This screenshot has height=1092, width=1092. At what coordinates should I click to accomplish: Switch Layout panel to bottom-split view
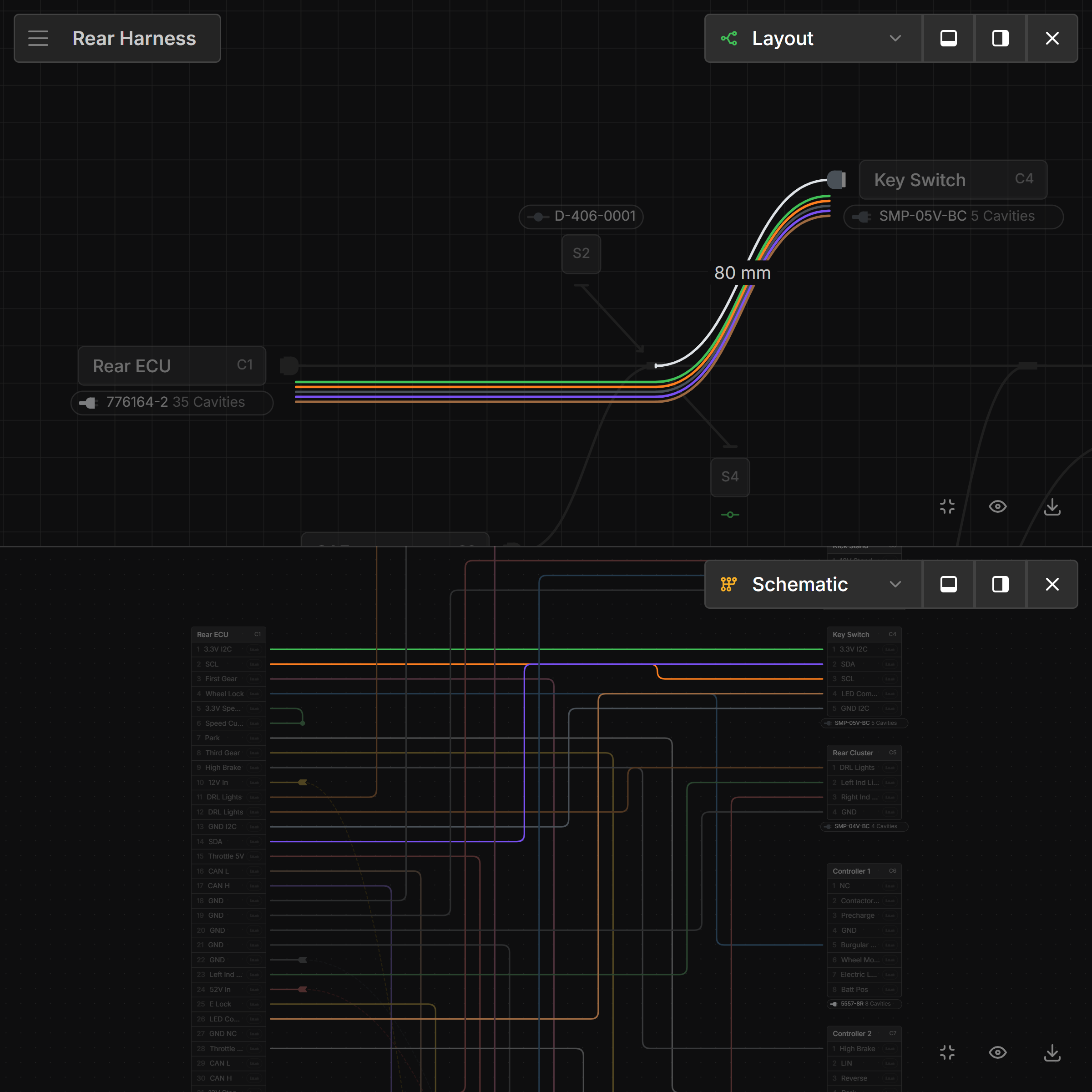(948, 38)
